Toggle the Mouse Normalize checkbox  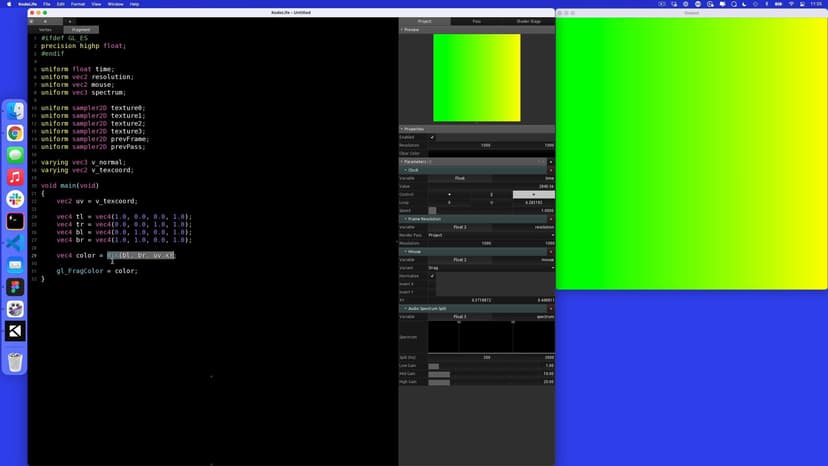(432, 276)
